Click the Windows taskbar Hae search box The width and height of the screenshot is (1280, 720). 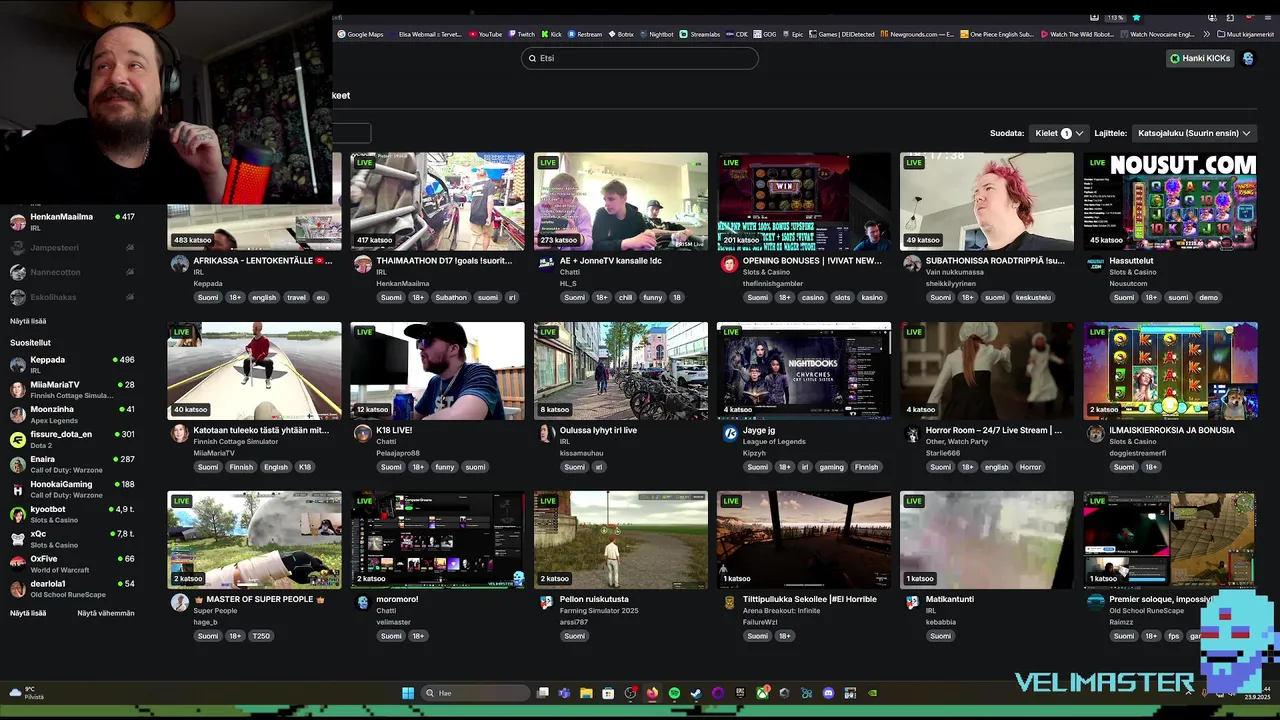pyautogui.click(x=475, y=693)
